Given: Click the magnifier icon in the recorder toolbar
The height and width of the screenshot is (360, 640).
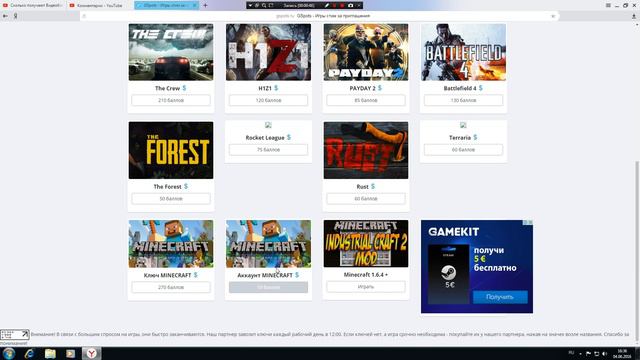Looking at the screenshot, I should pyautogui.click(x=264, y=5).
